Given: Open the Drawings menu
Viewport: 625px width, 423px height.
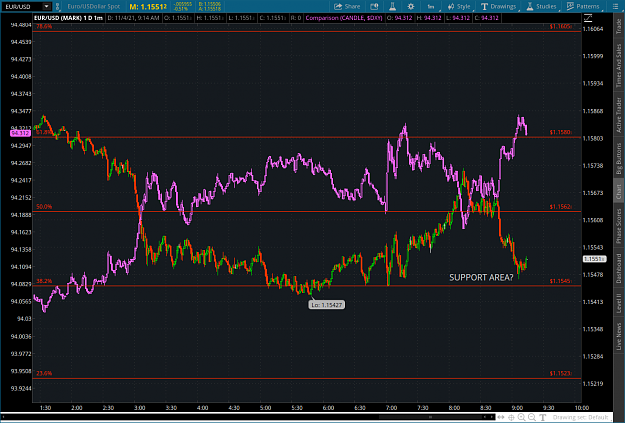Looking at the screenshot, I should 499,6.
